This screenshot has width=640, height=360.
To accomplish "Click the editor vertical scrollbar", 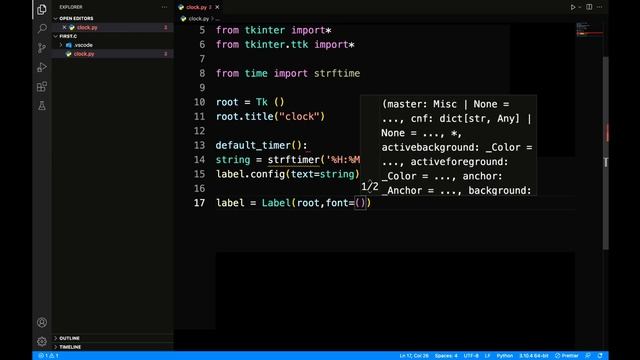I will [x=606, y=153].
